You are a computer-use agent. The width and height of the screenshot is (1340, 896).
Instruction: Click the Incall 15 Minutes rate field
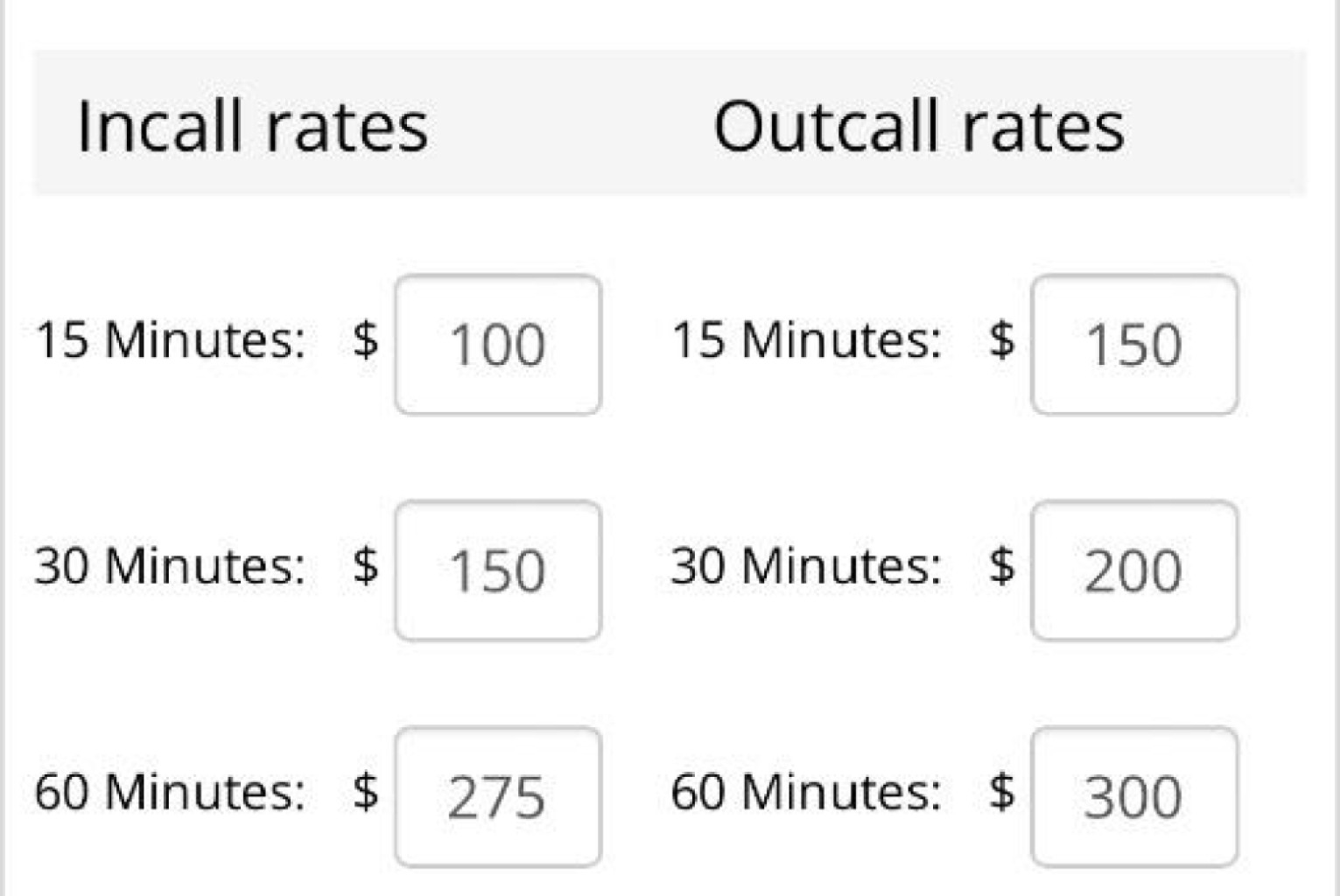497,344
